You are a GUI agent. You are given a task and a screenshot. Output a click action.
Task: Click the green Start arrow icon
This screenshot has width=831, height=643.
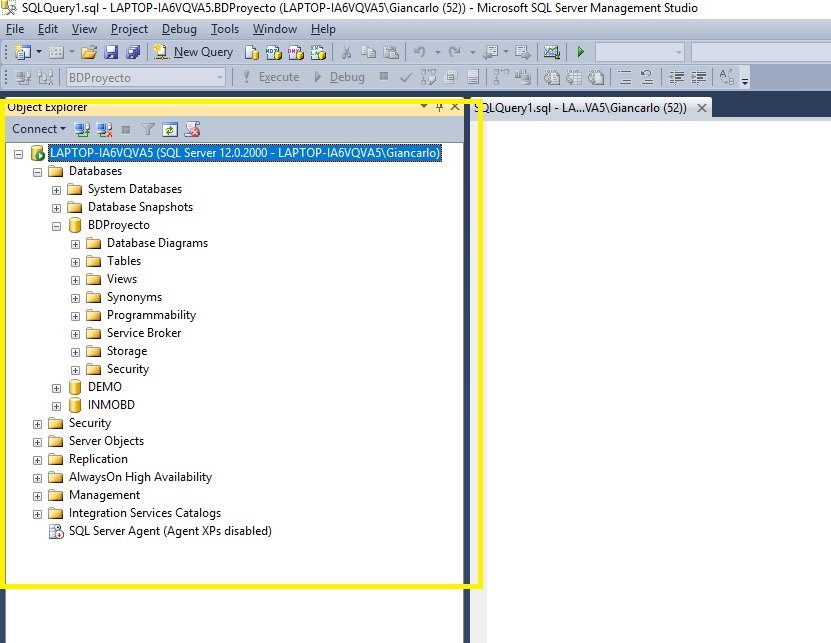[581, 52]
